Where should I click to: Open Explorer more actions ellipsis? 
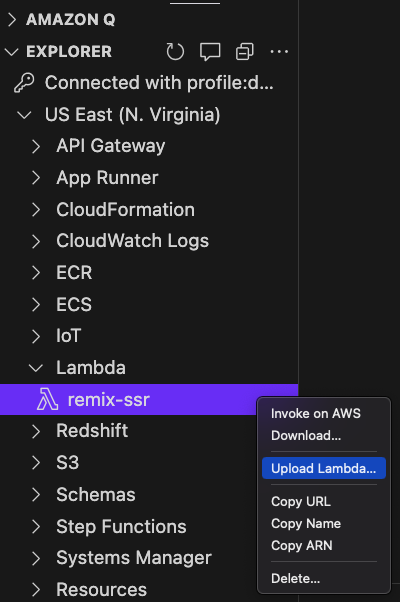click(279, 51)
